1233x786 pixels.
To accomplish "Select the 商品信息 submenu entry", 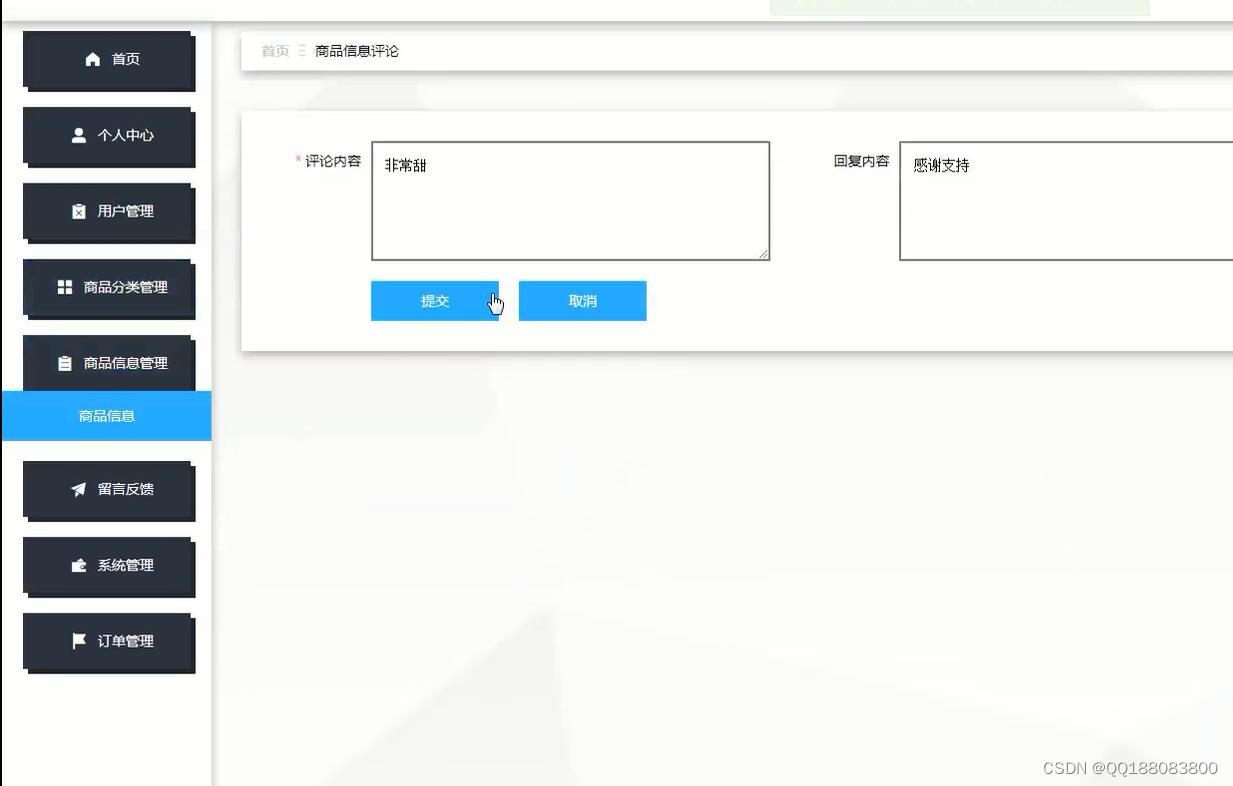I will pyautogui.click(x=106, y=415).
